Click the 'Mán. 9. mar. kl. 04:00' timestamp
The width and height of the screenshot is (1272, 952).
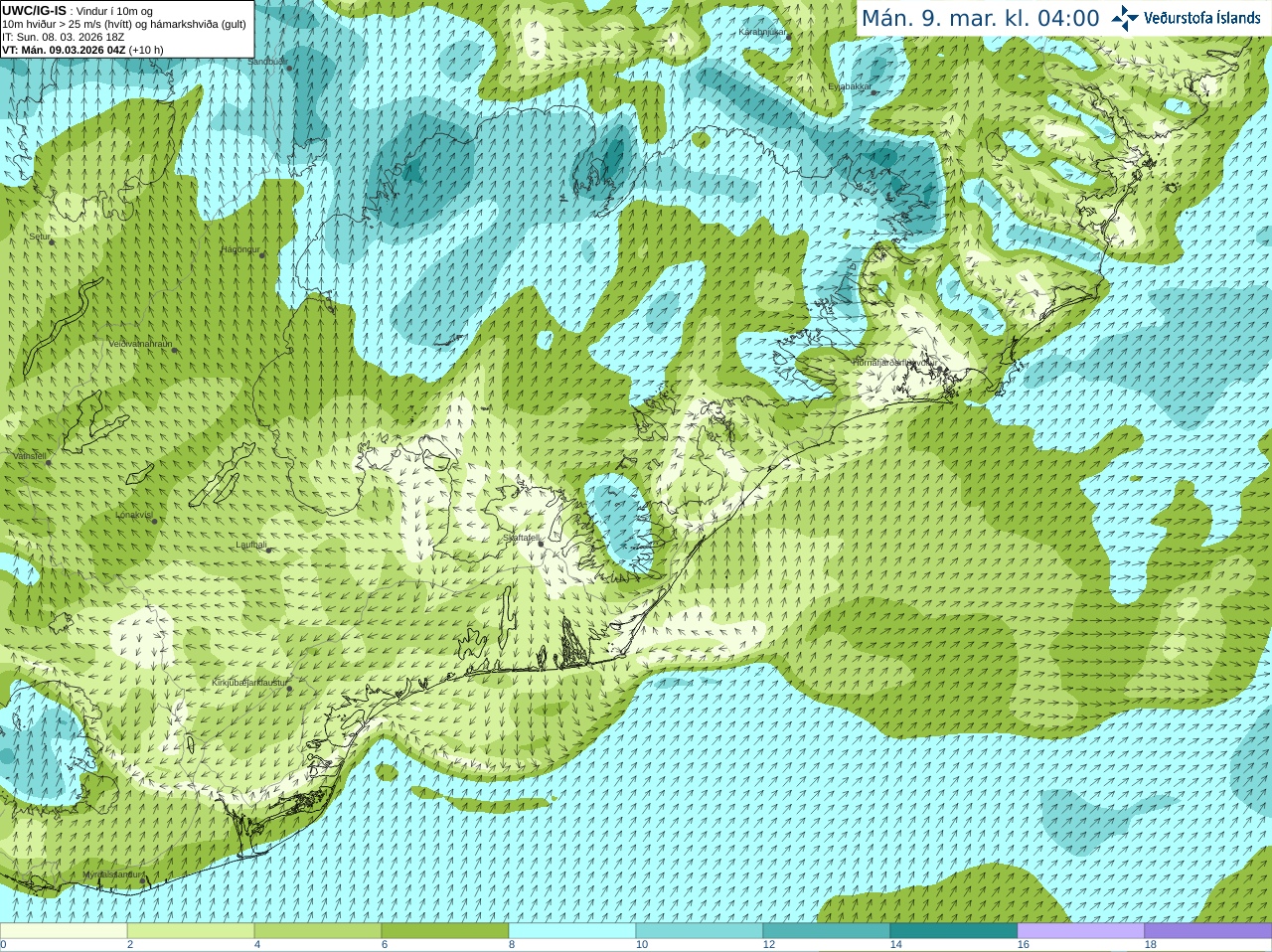[x=980, y=18]
